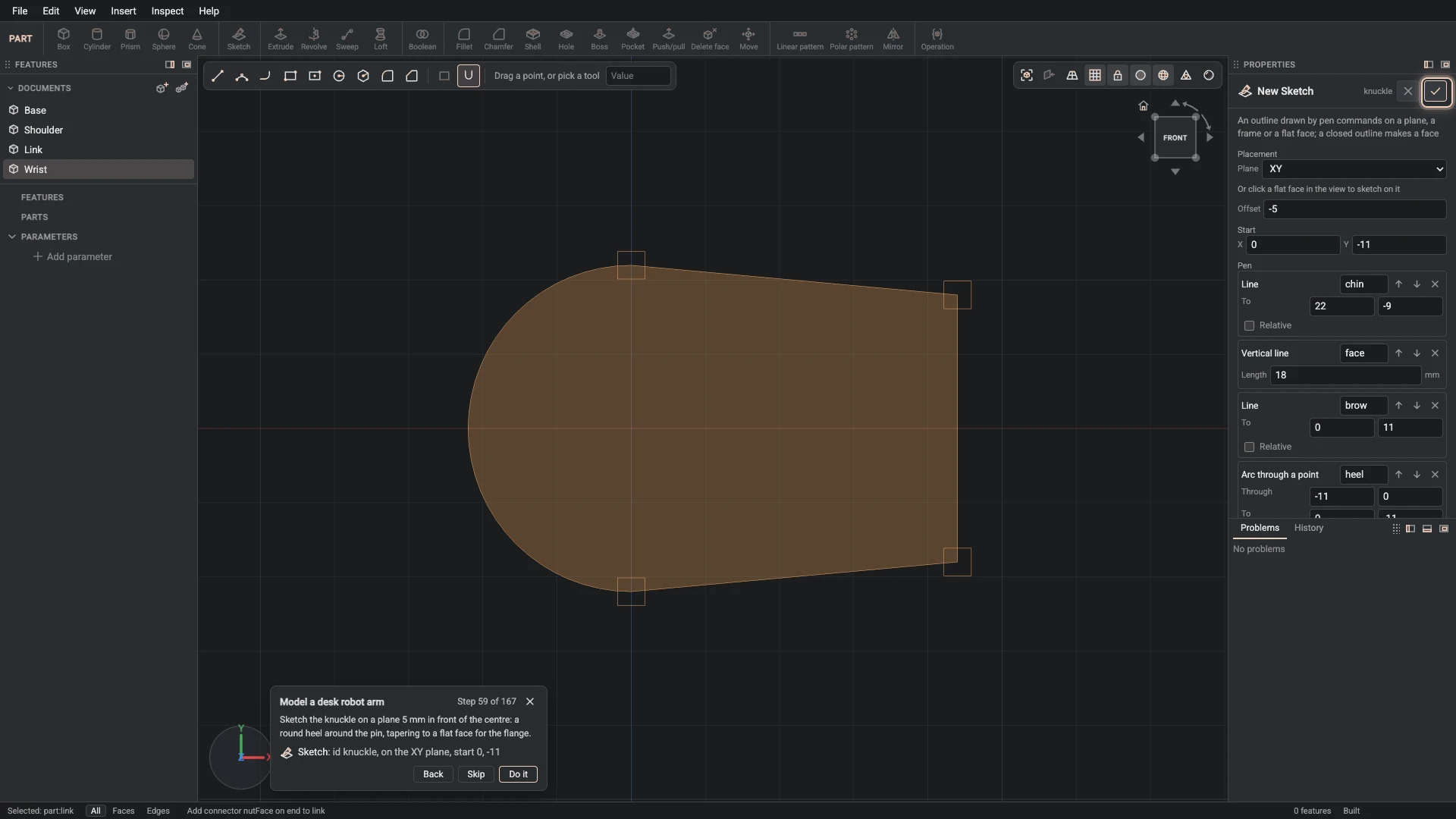Select the Shoulder document
The width and height of the screenshot is (1456, 819).
pos(99,130)
